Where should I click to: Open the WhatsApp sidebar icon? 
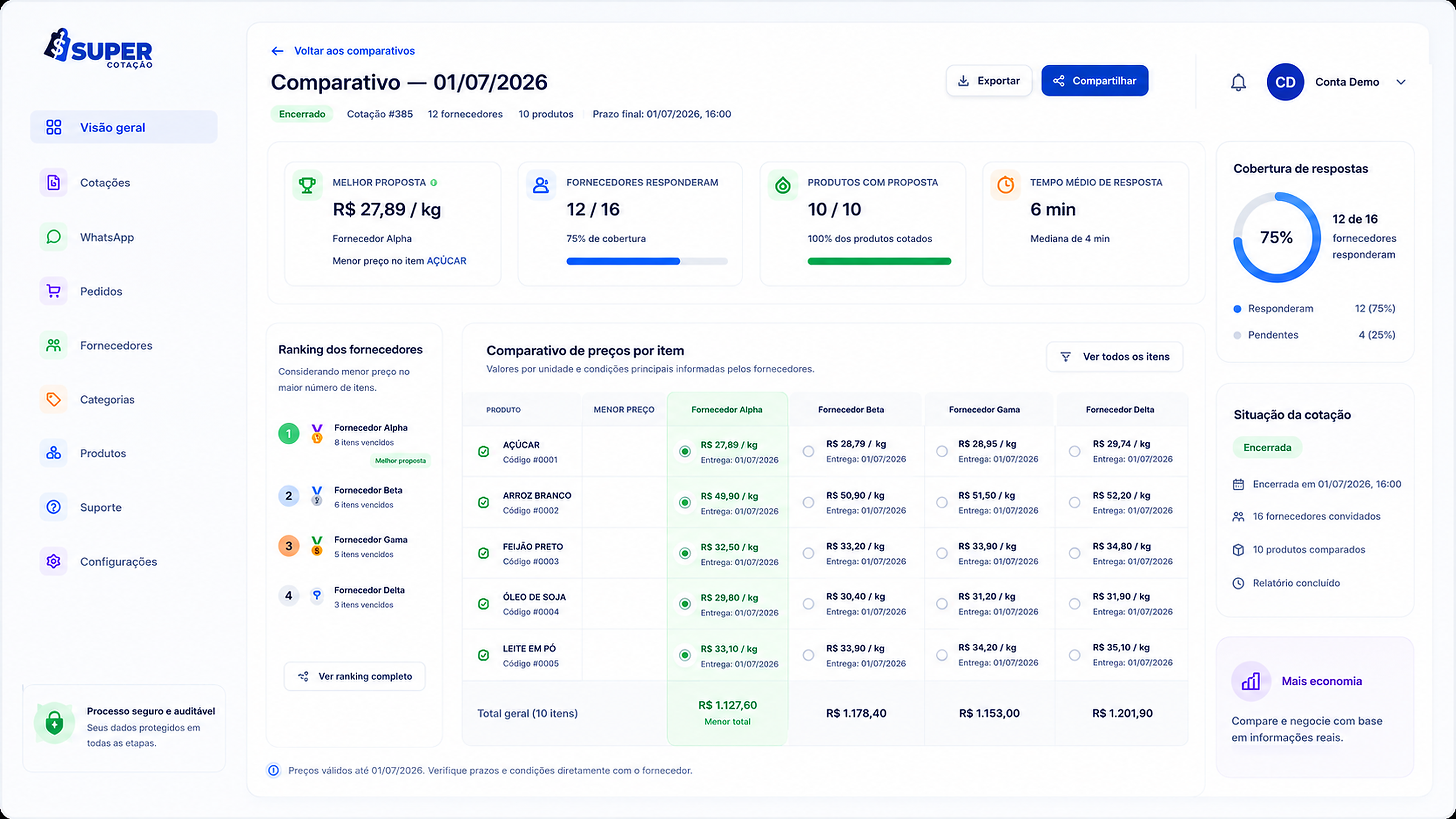point(54,237)
